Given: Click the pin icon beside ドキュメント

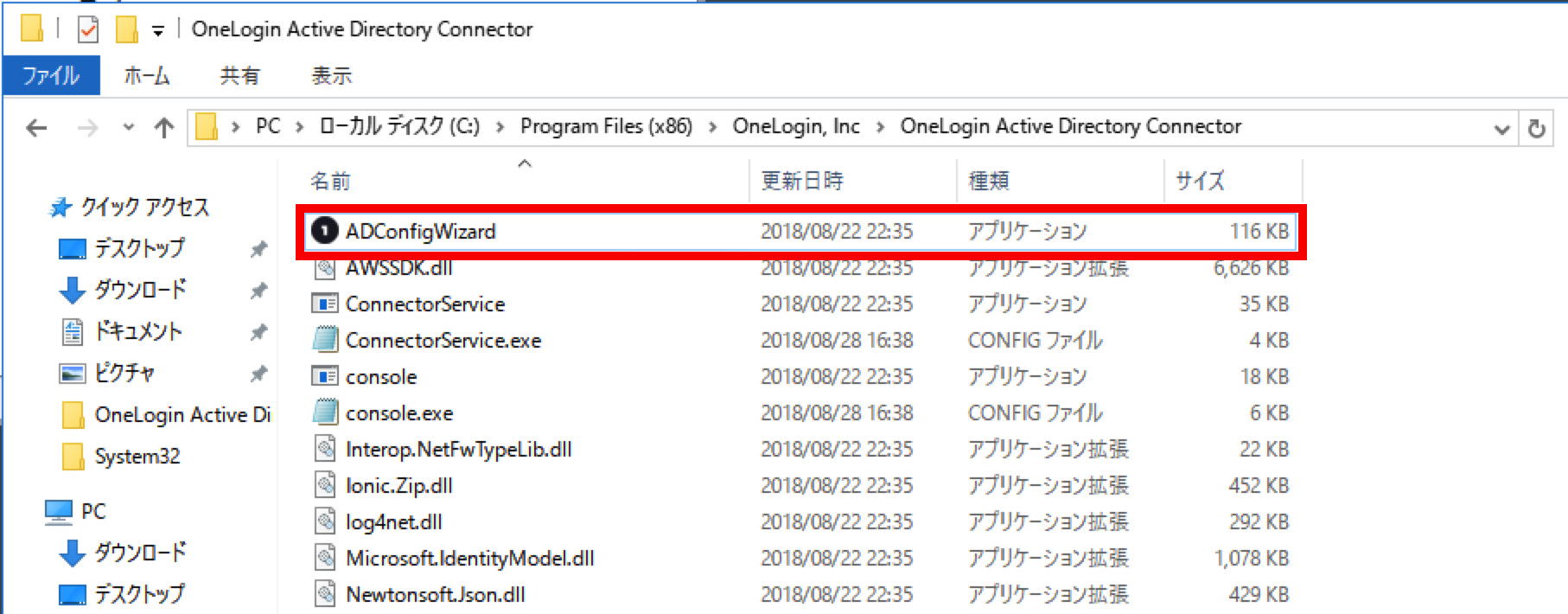Looking at the screenshot, I should pyautogui.click(x=258, y=333).
